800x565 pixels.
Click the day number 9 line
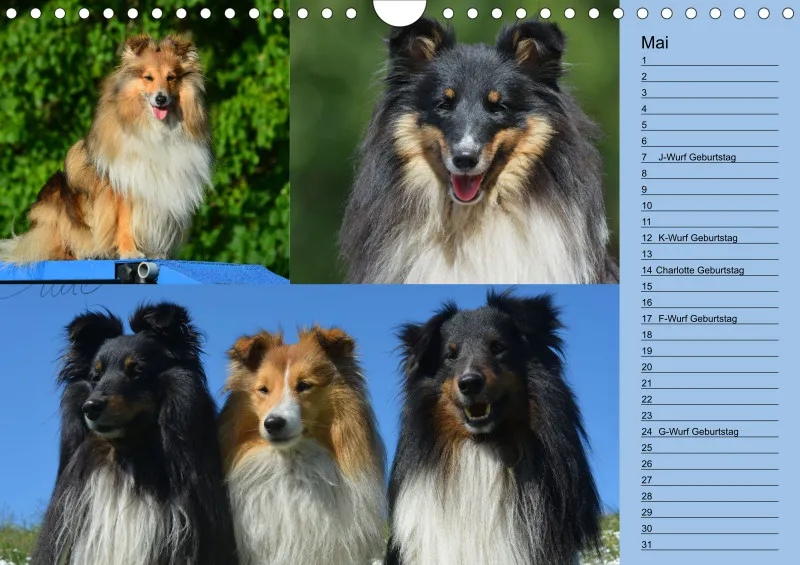(709, 189)
